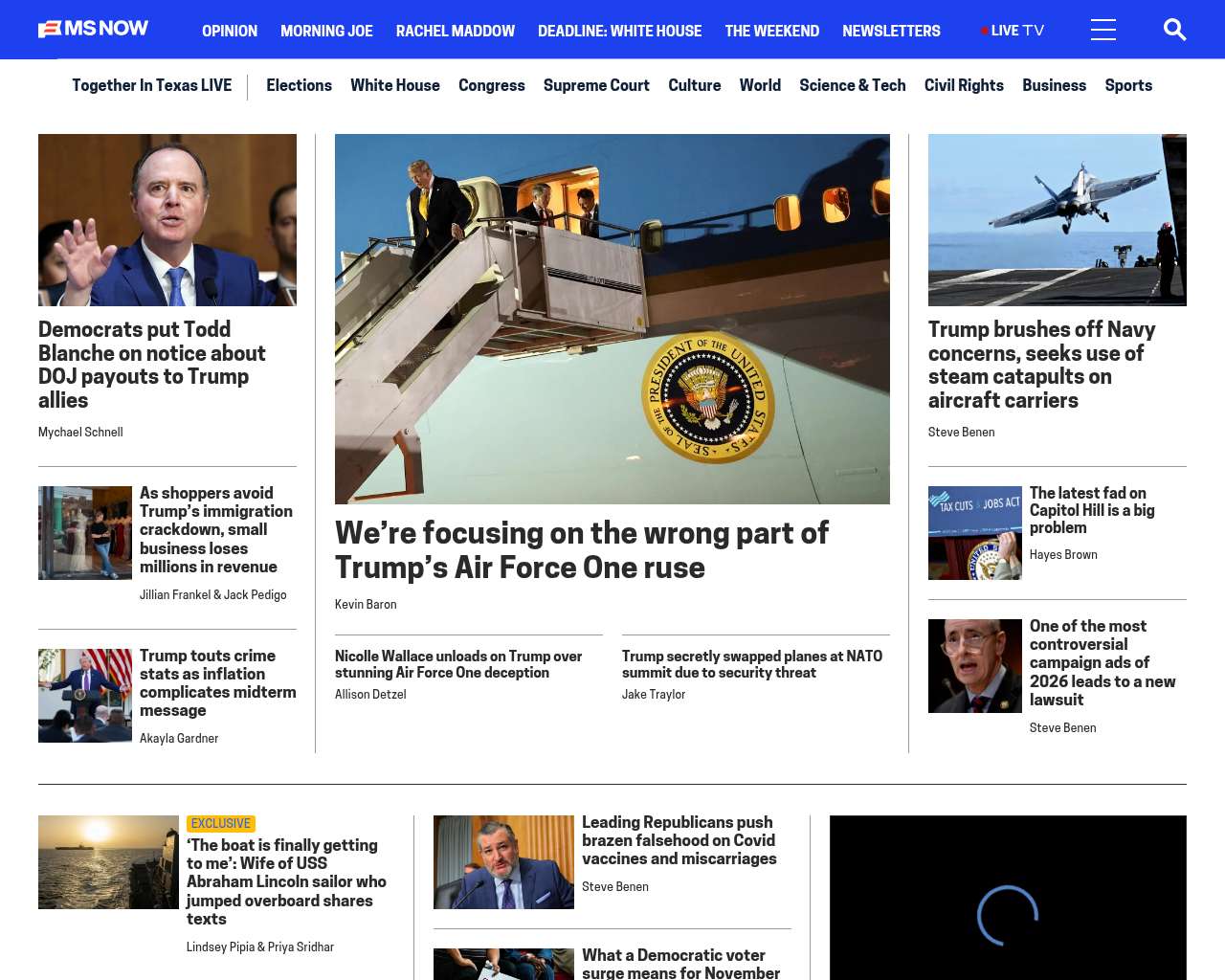View Steve Benen byline under Covid story

(615, 887)
